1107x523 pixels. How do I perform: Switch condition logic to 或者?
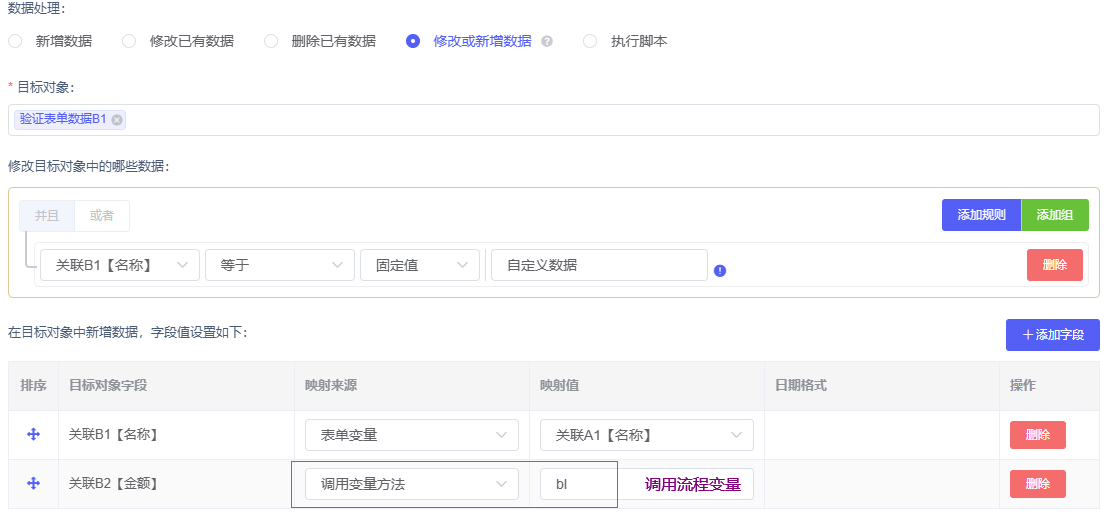102,215
